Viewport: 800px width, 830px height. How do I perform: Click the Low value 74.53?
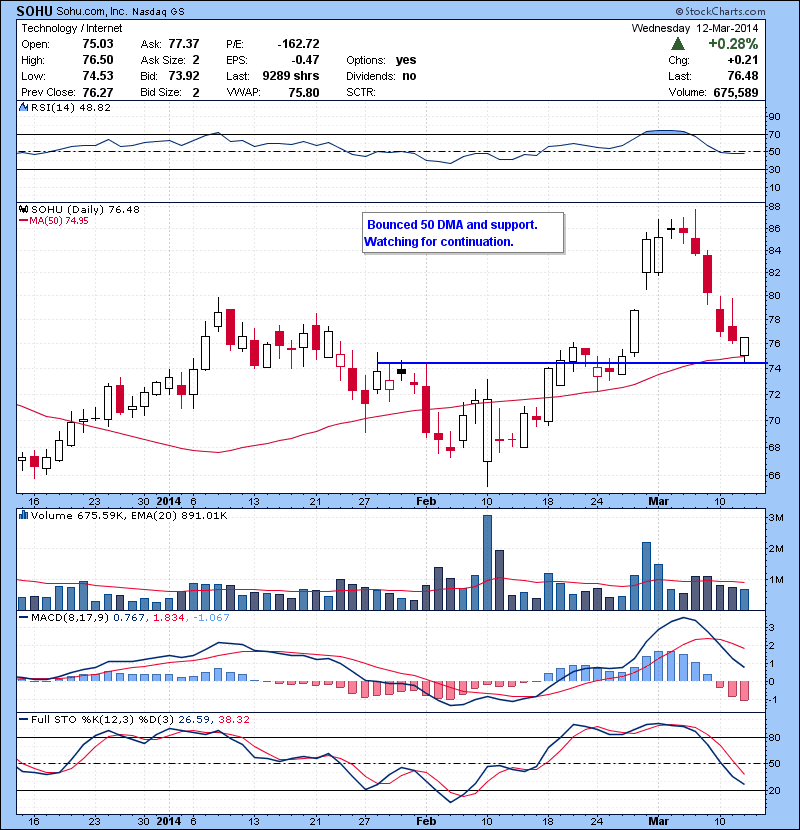98,76
